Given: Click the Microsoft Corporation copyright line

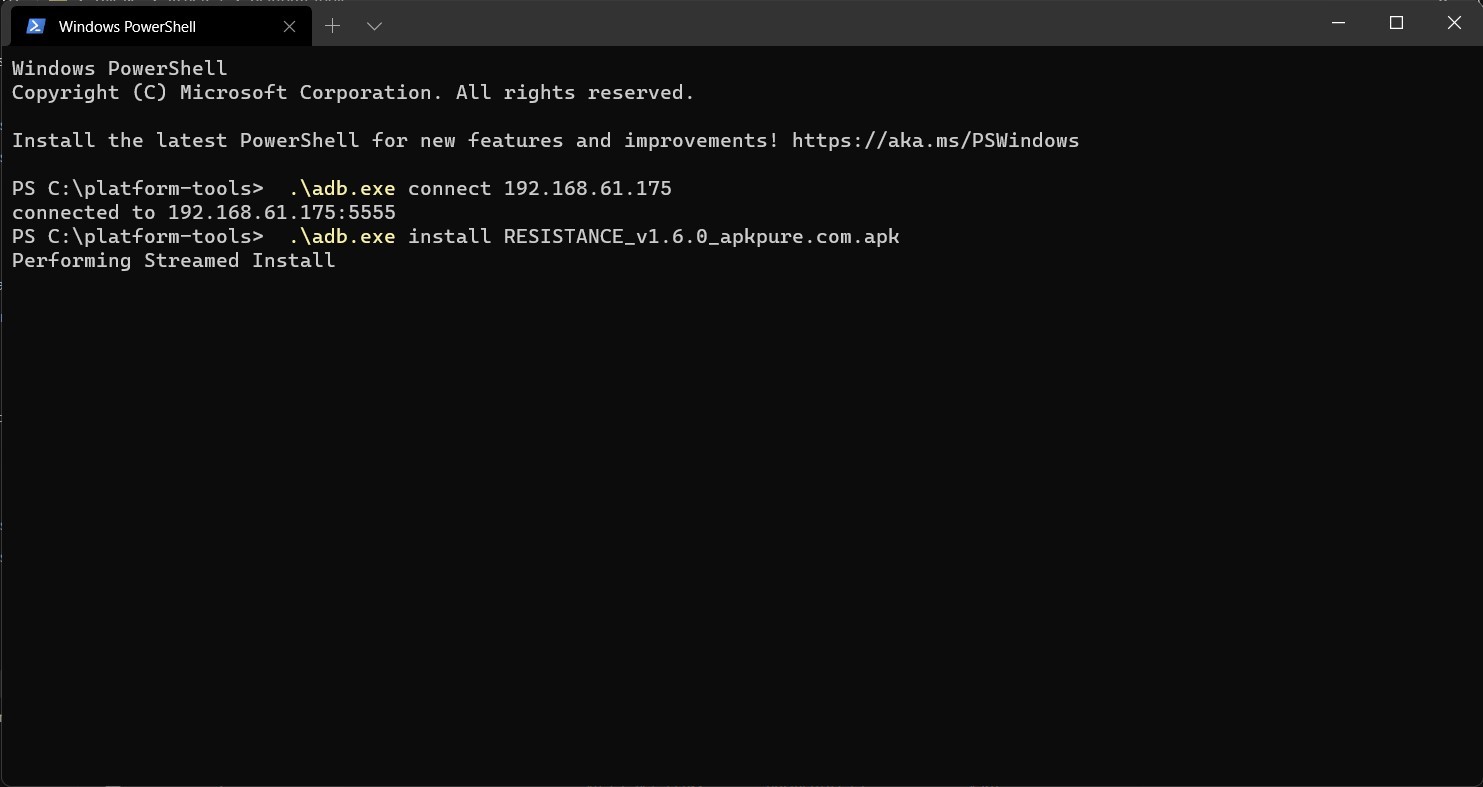Looking at the screenshot, I should coord(352,93).
